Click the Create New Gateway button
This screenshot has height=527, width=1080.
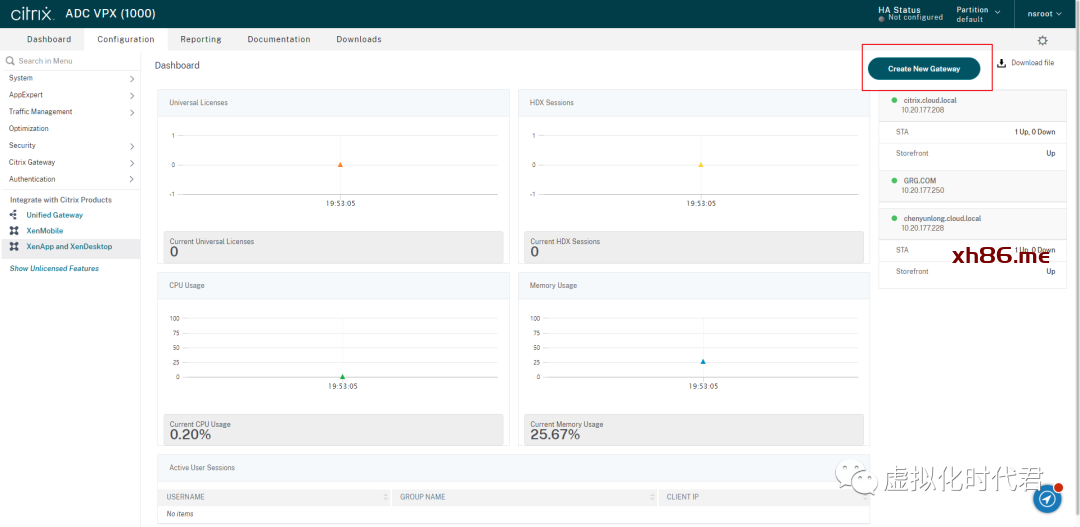(924, 69)
